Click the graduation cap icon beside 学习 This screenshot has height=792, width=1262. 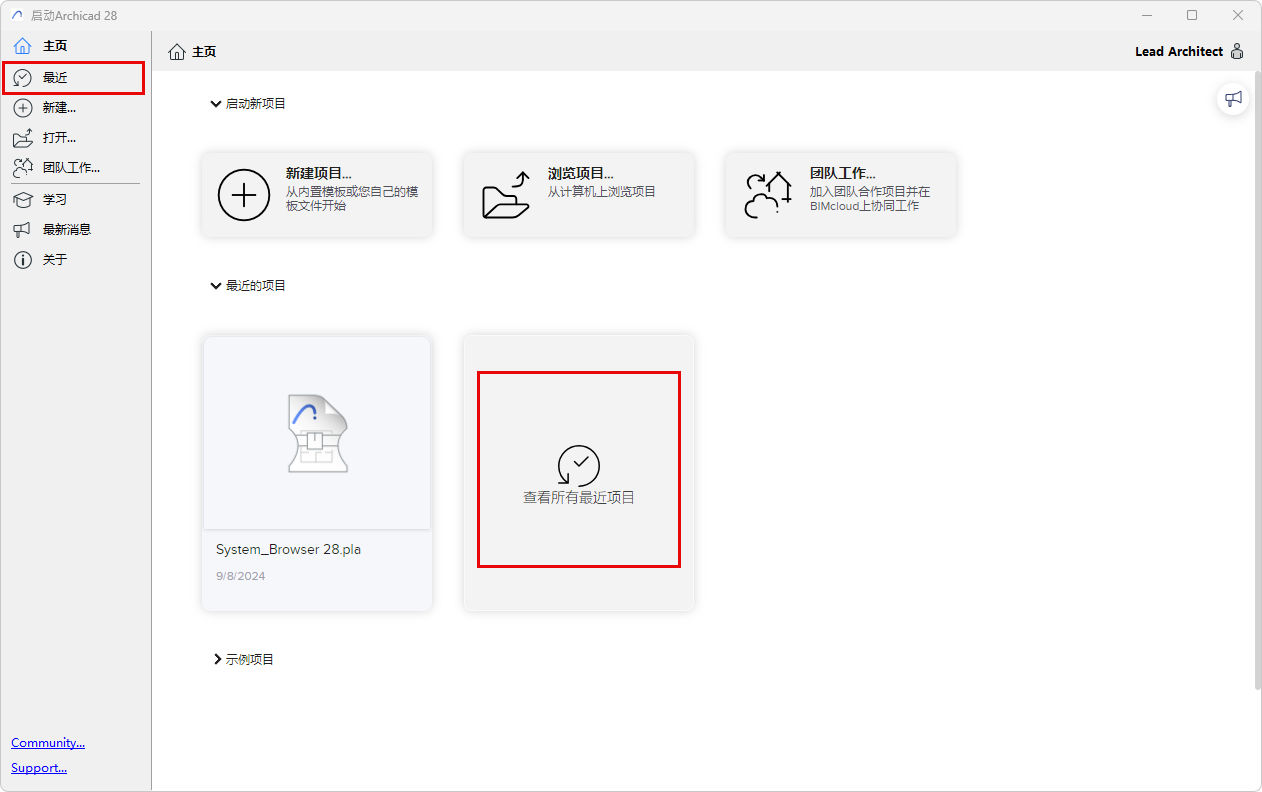click(22, 199)
